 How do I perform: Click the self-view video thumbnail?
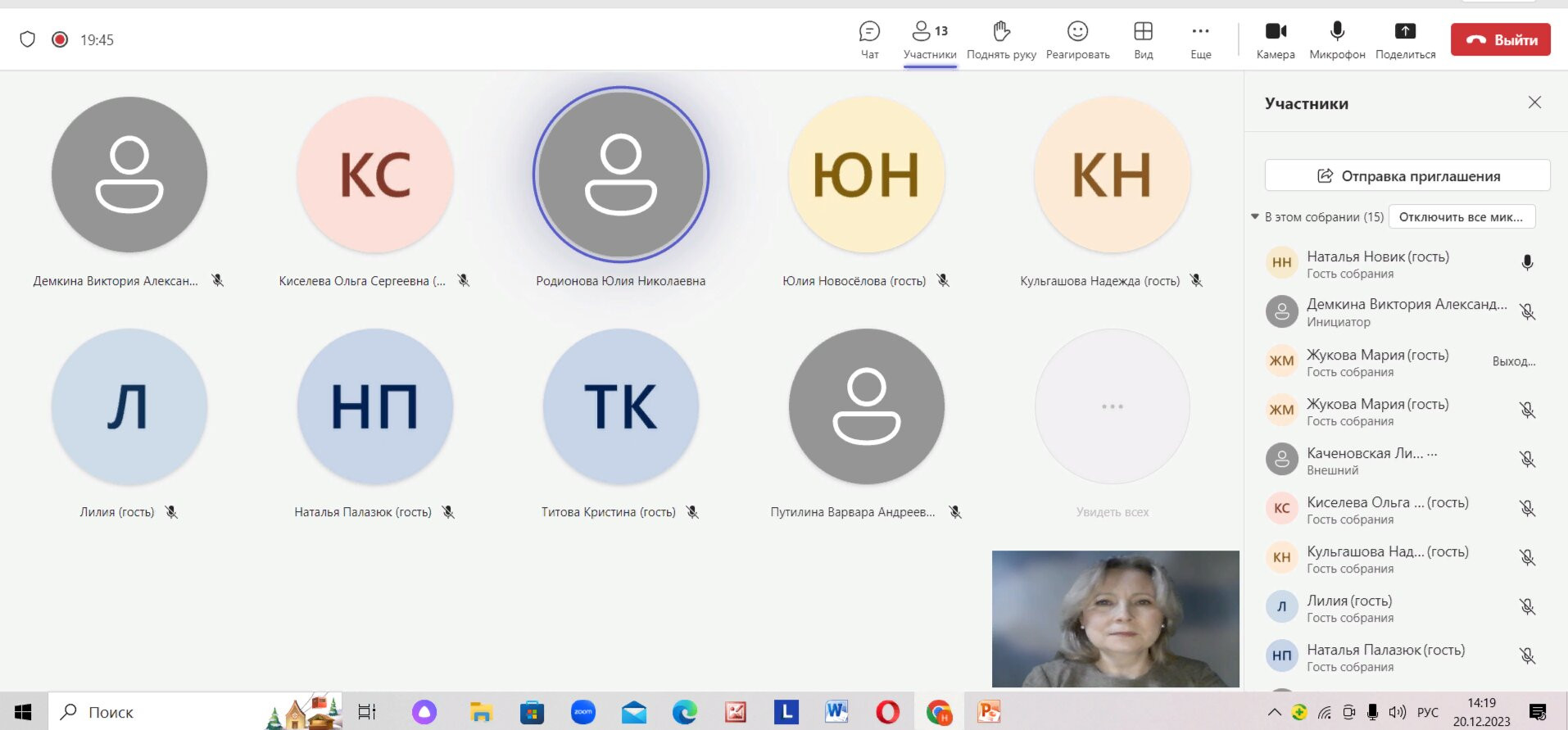click(1115, 619)
